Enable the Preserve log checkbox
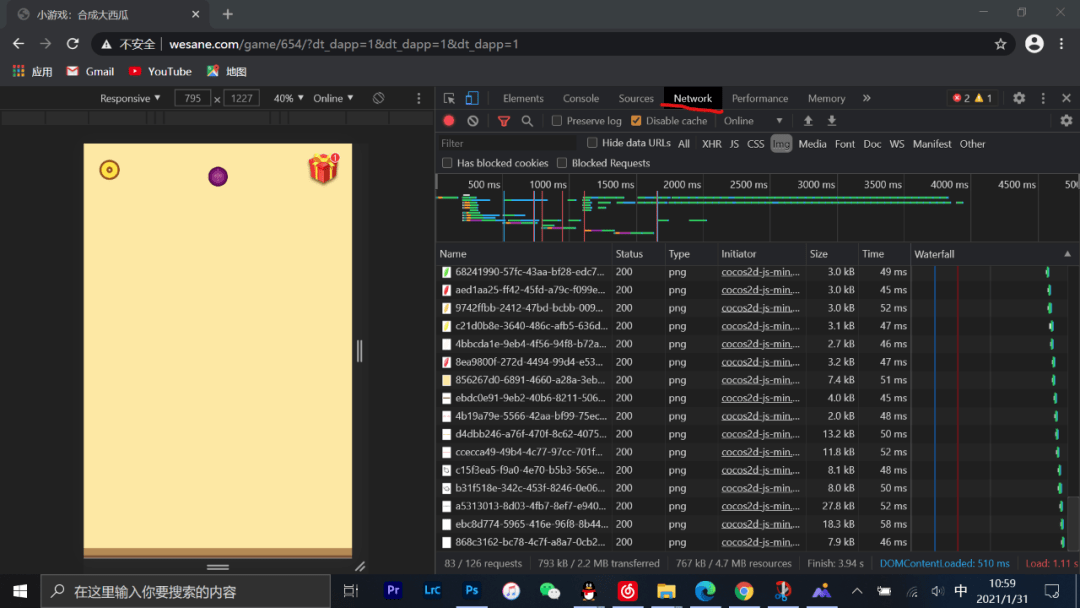Image resolution: width=1080 pixels, height=608 pixels. coord(557,120)
